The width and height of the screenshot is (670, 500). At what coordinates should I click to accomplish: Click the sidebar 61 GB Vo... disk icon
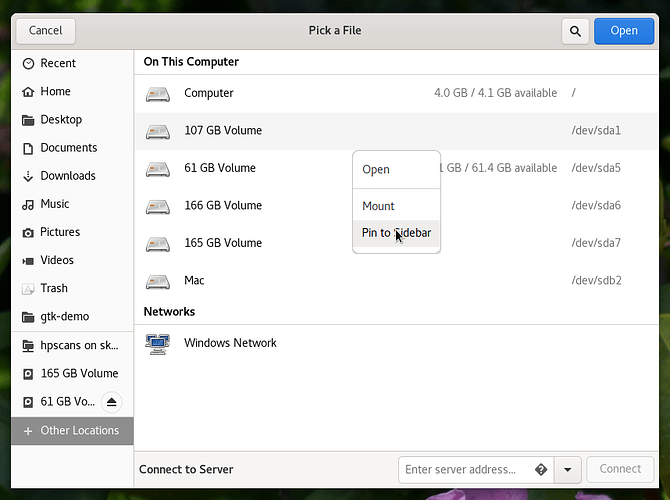point(28,402)
